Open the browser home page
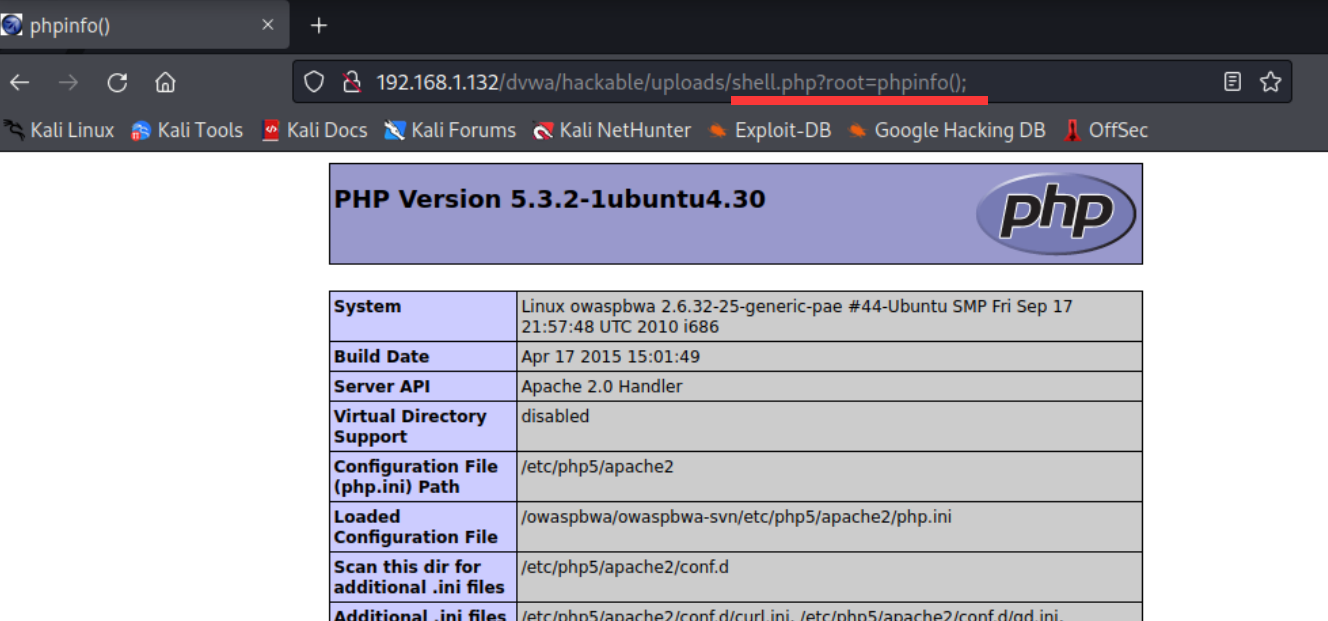 [x=166, y=82]
